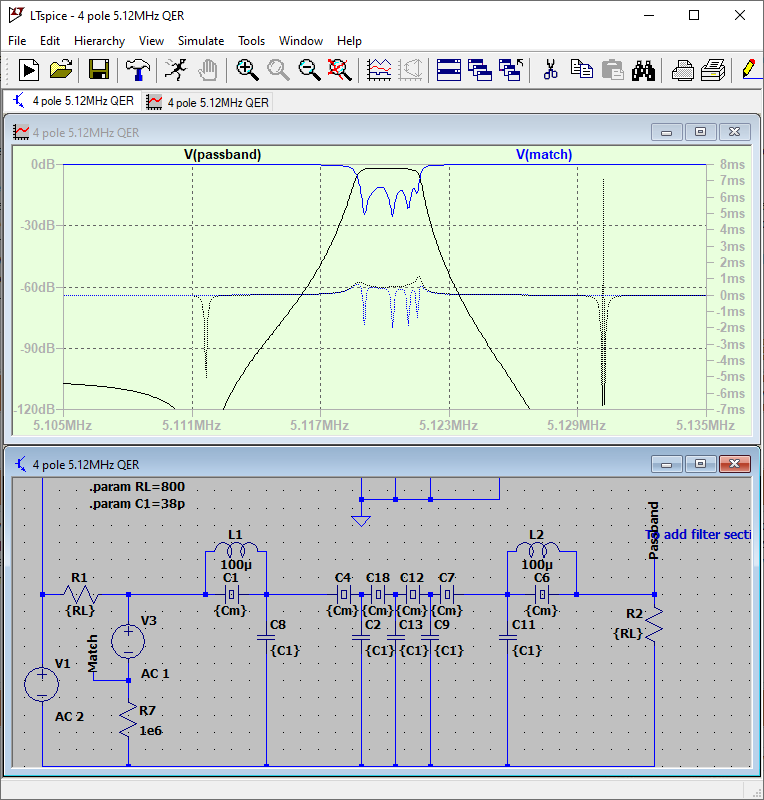Click the Cut scissors icon
This screenshot has width=764, height=800.
click(549, 69)
